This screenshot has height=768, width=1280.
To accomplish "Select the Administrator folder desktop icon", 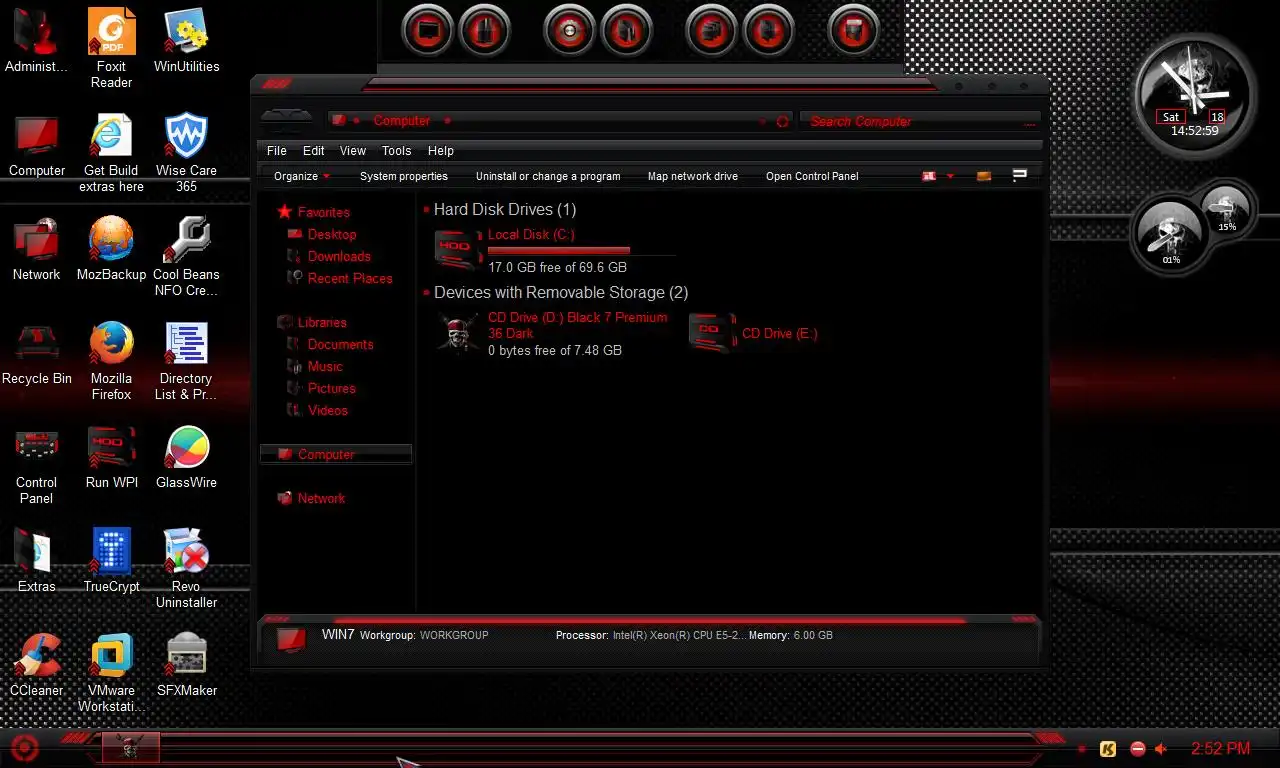I will tap(37, 40).
